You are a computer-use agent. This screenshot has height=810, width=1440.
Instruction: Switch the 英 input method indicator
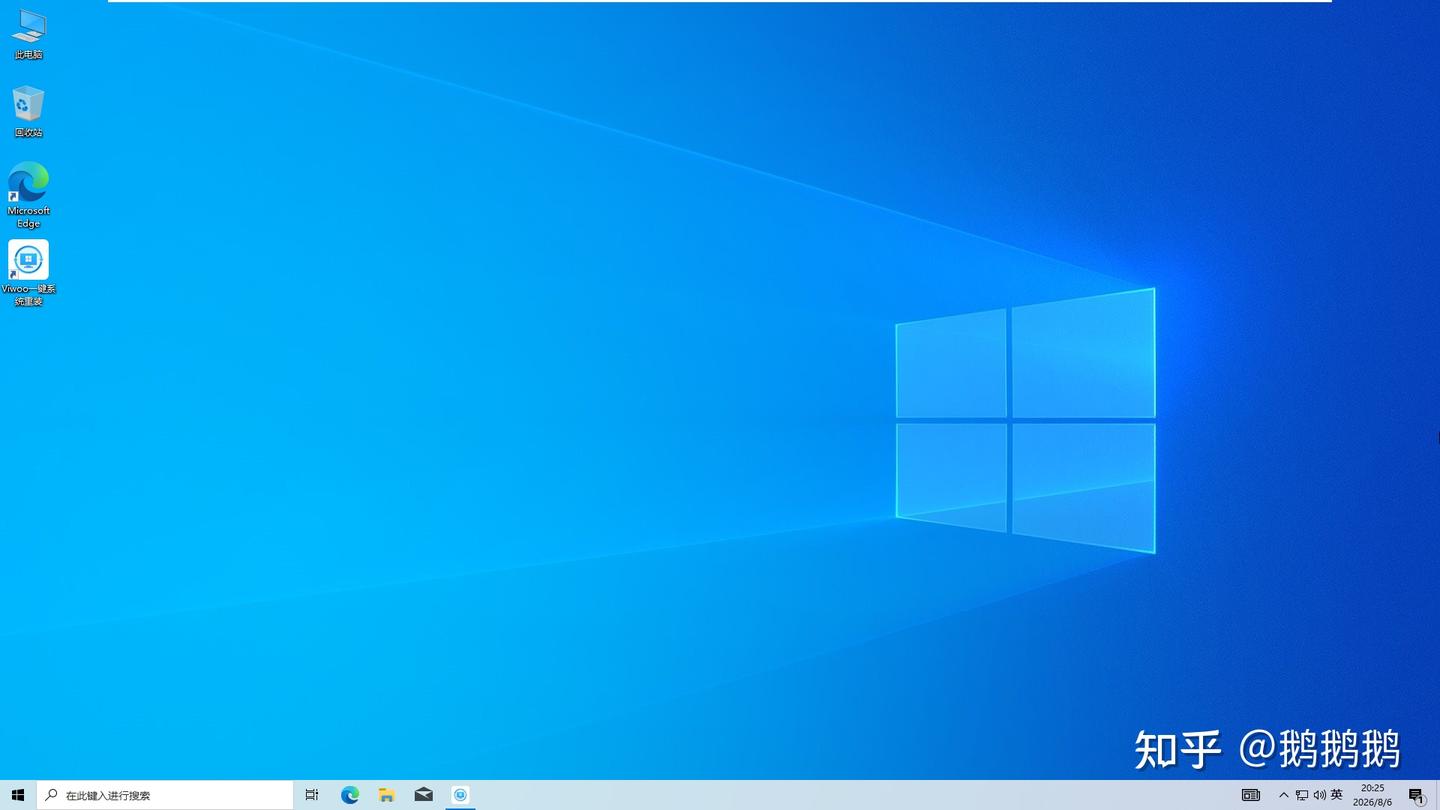click(x=1337, y=795)
